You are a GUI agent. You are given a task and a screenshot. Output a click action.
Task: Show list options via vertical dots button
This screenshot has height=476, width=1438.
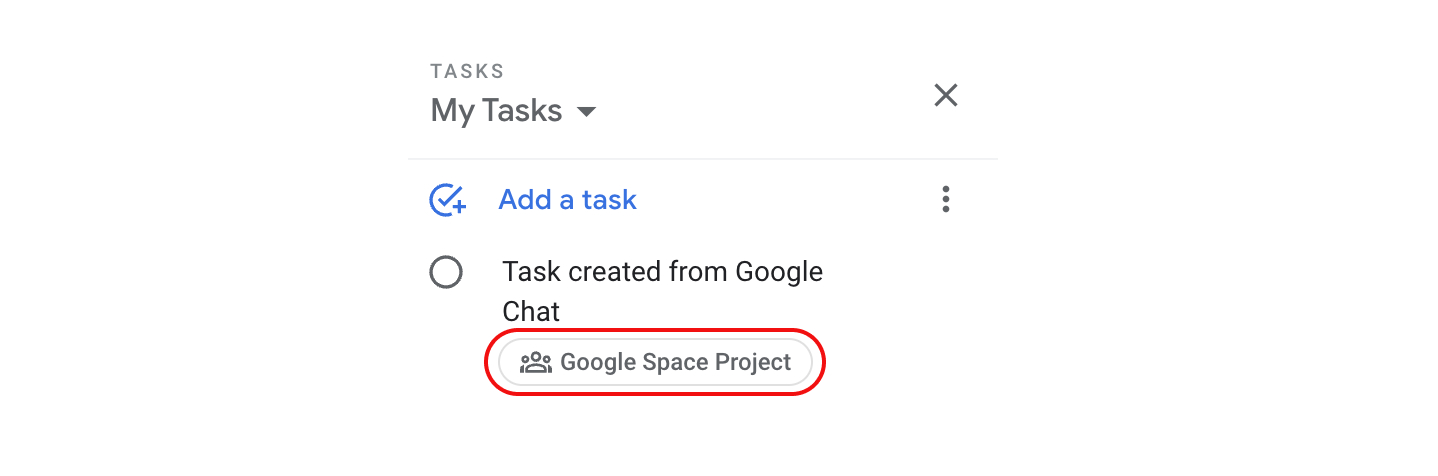coord(945,199)
